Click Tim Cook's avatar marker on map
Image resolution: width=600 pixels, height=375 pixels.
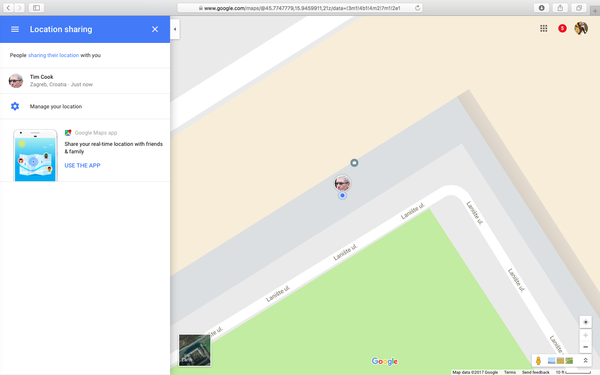(x=342, y=183)
